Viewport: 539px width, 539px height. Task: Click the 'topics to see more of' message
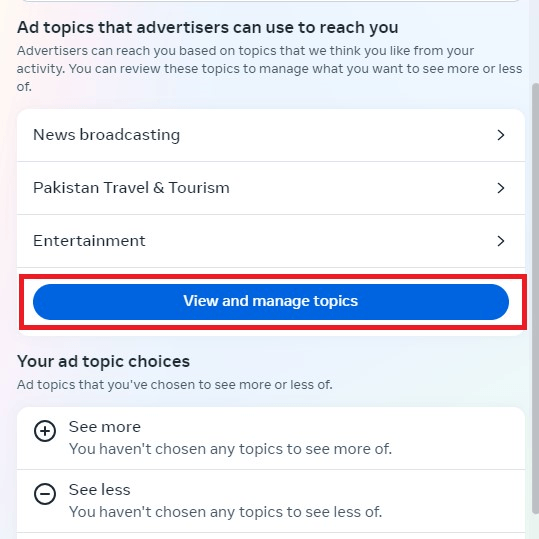[230, 449]
